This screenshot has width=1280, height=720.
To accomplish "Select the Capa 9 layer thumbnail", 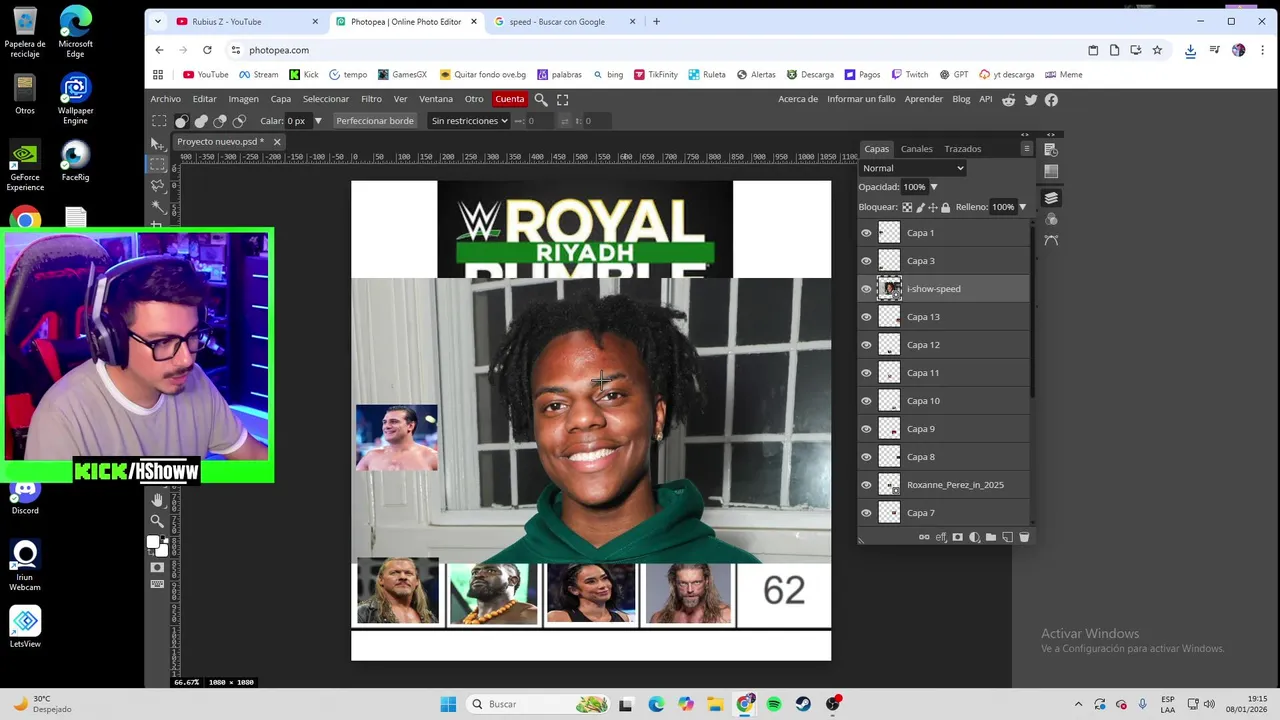I will (x=889, y=429).
